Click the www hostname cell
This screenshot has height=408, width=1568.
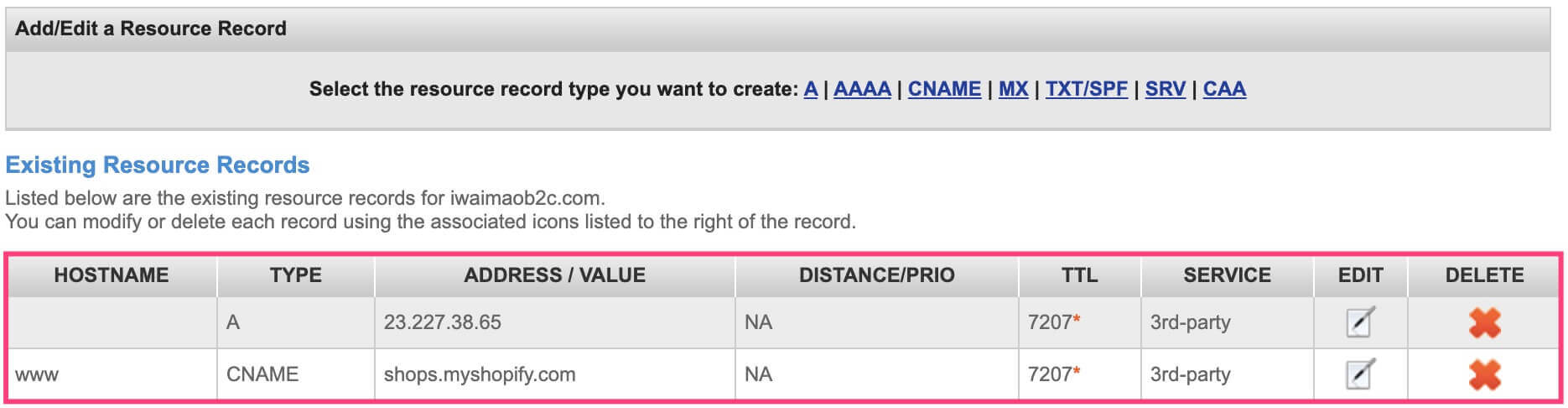tap(112, 374)
